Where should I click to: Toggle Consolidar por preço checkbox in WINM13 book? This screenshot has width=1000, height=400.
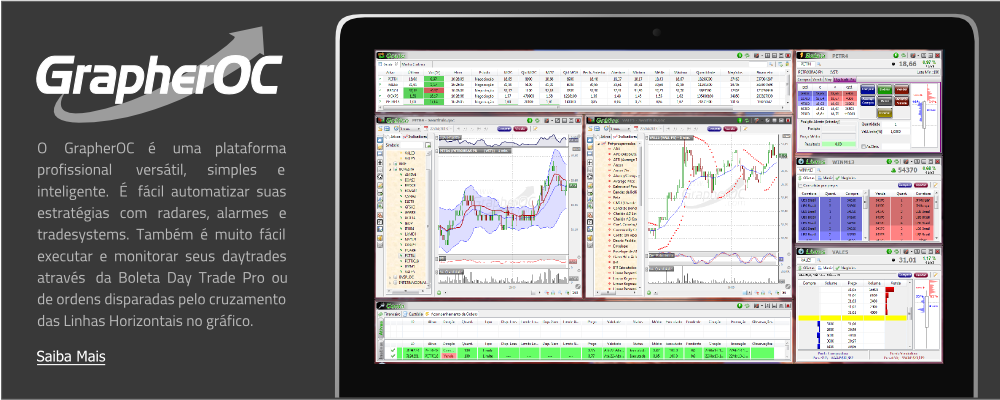[800, 186]
